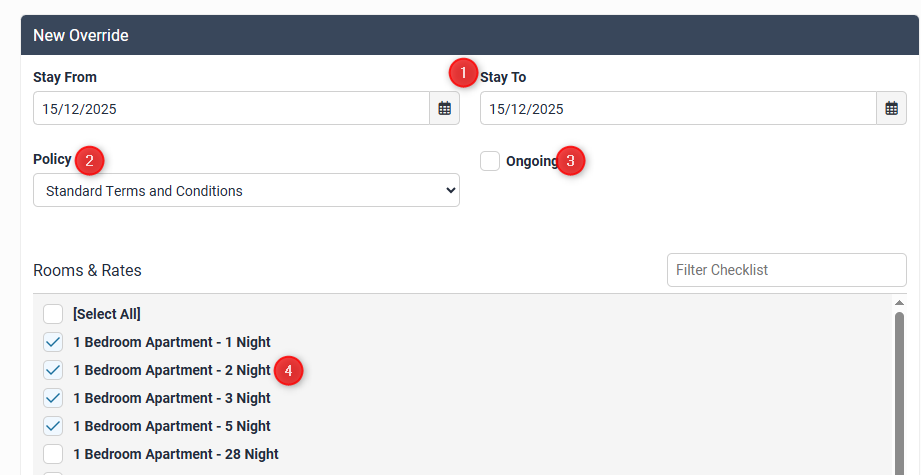Check 1 Bedroom Apartment - 28 Night
The height and width of the screenshot is (475, 921).
point(53,454)
